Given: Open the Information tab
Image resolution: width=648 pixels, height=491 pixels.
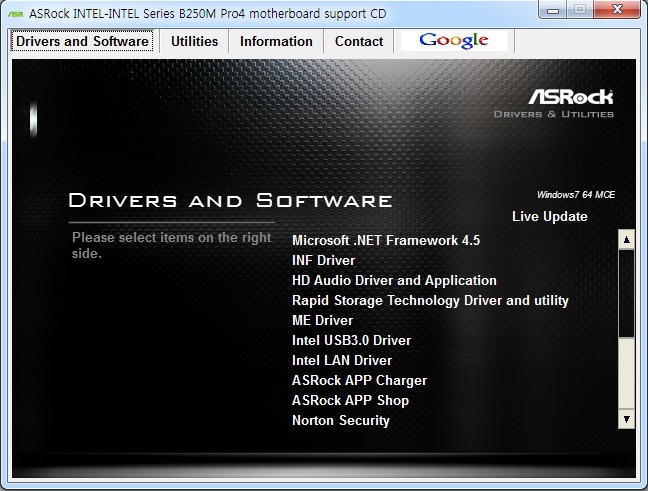Looking at the screenshot, I should tap(276, 41).
